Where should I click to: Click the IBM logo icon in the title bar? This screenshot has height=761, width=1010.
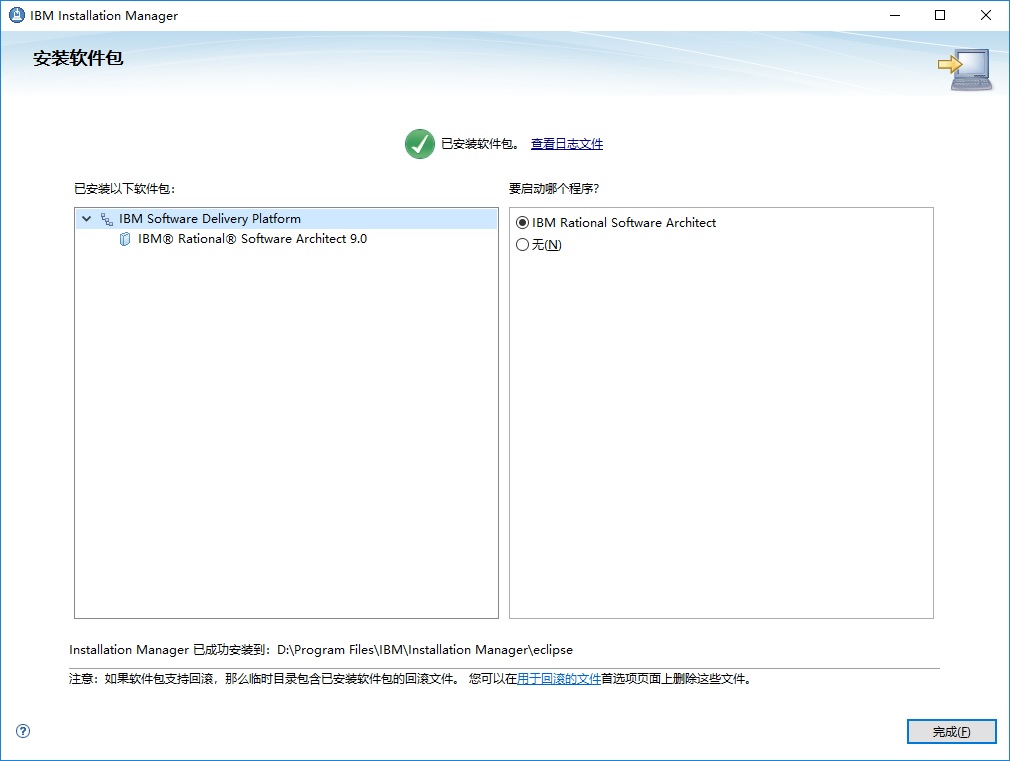point(14,15)
